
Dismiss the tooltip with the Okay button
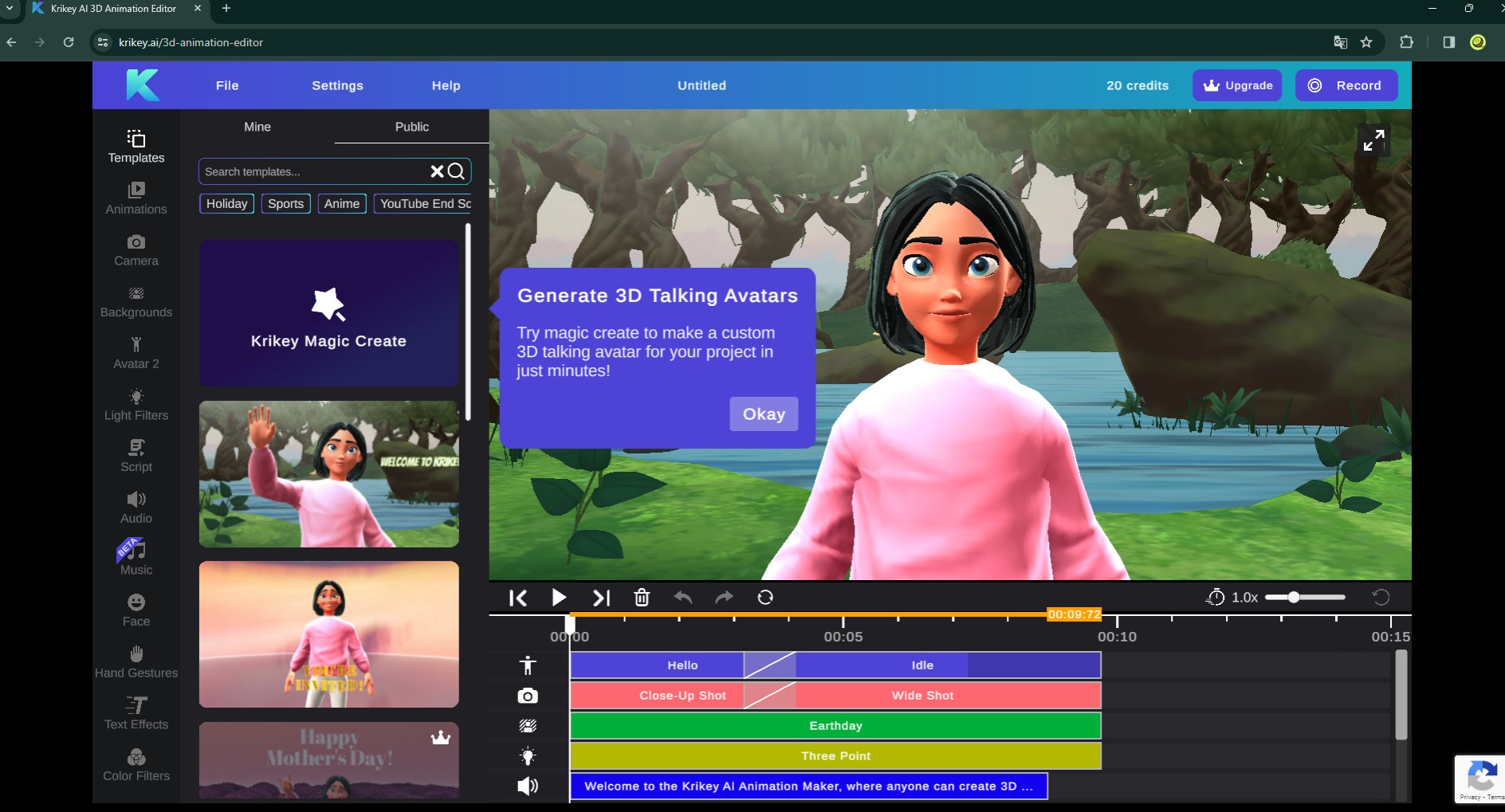[x=764, y=414]
